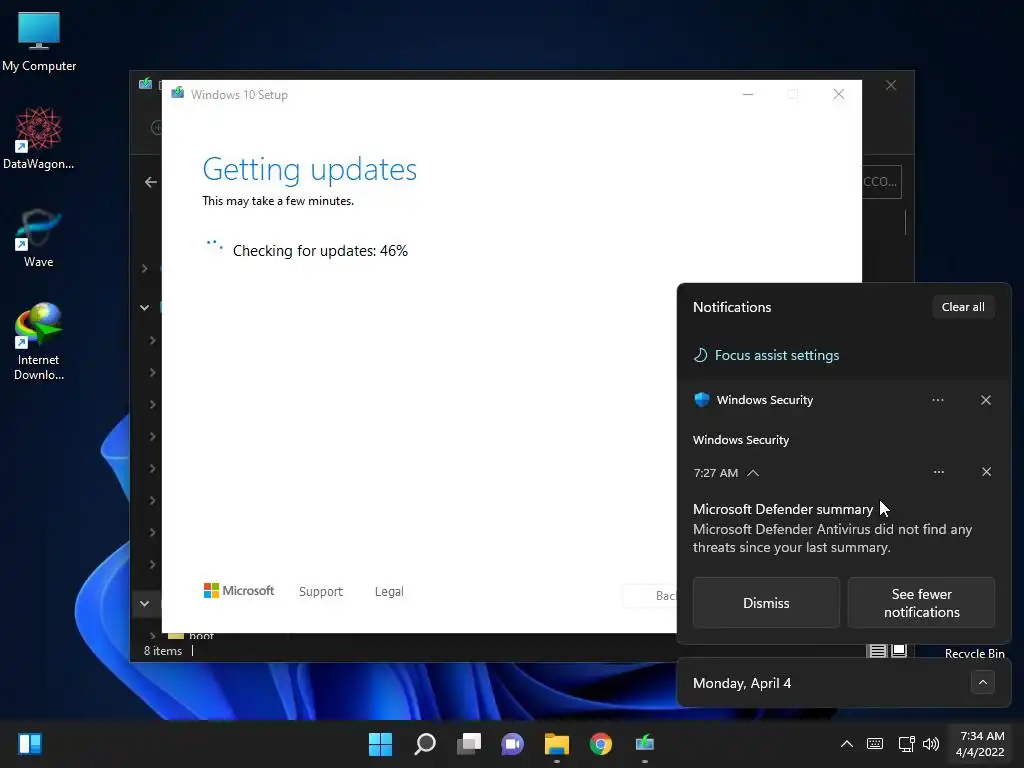Click the 8 items status text
The image size is (1024, 768).
click(163, 651)
